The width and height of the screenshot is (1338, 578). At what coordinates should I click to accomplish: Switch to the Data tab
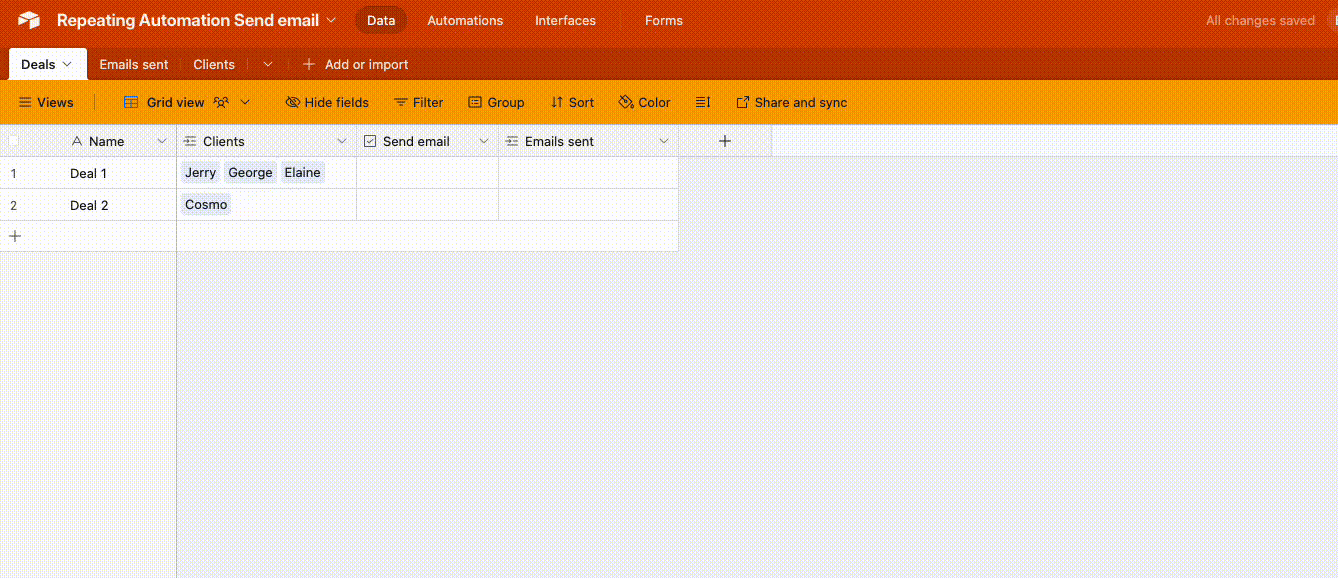[x=381, y=20]
